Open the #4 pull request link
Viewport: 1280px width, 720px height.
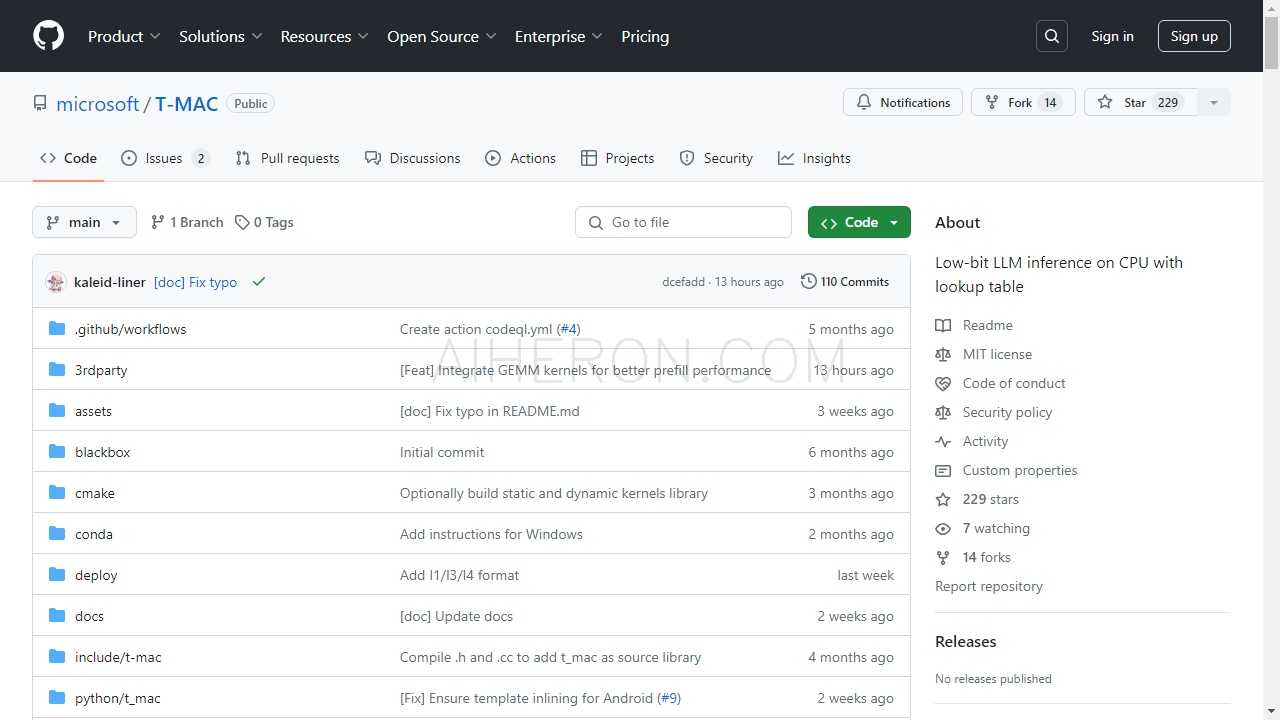(568, 329)
